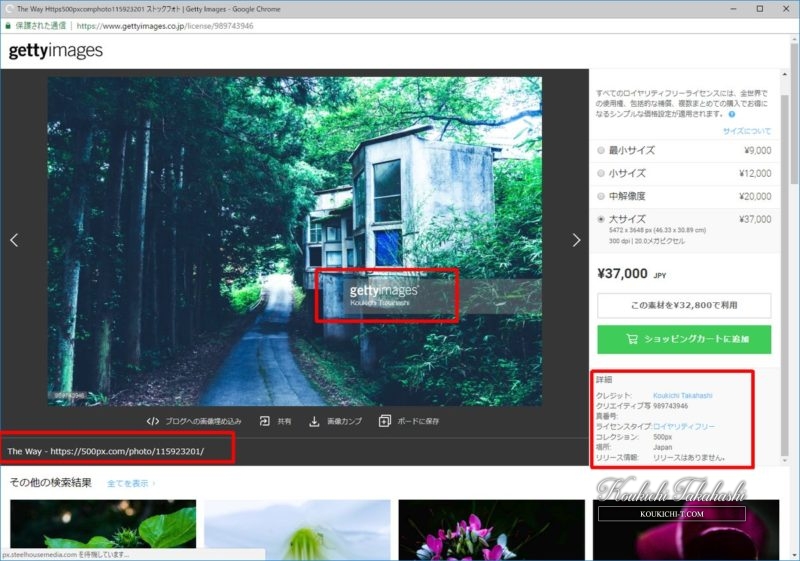Open the dark magenta flower thumbnail result
Screen dimensions: 800x561
pos(686,529)
